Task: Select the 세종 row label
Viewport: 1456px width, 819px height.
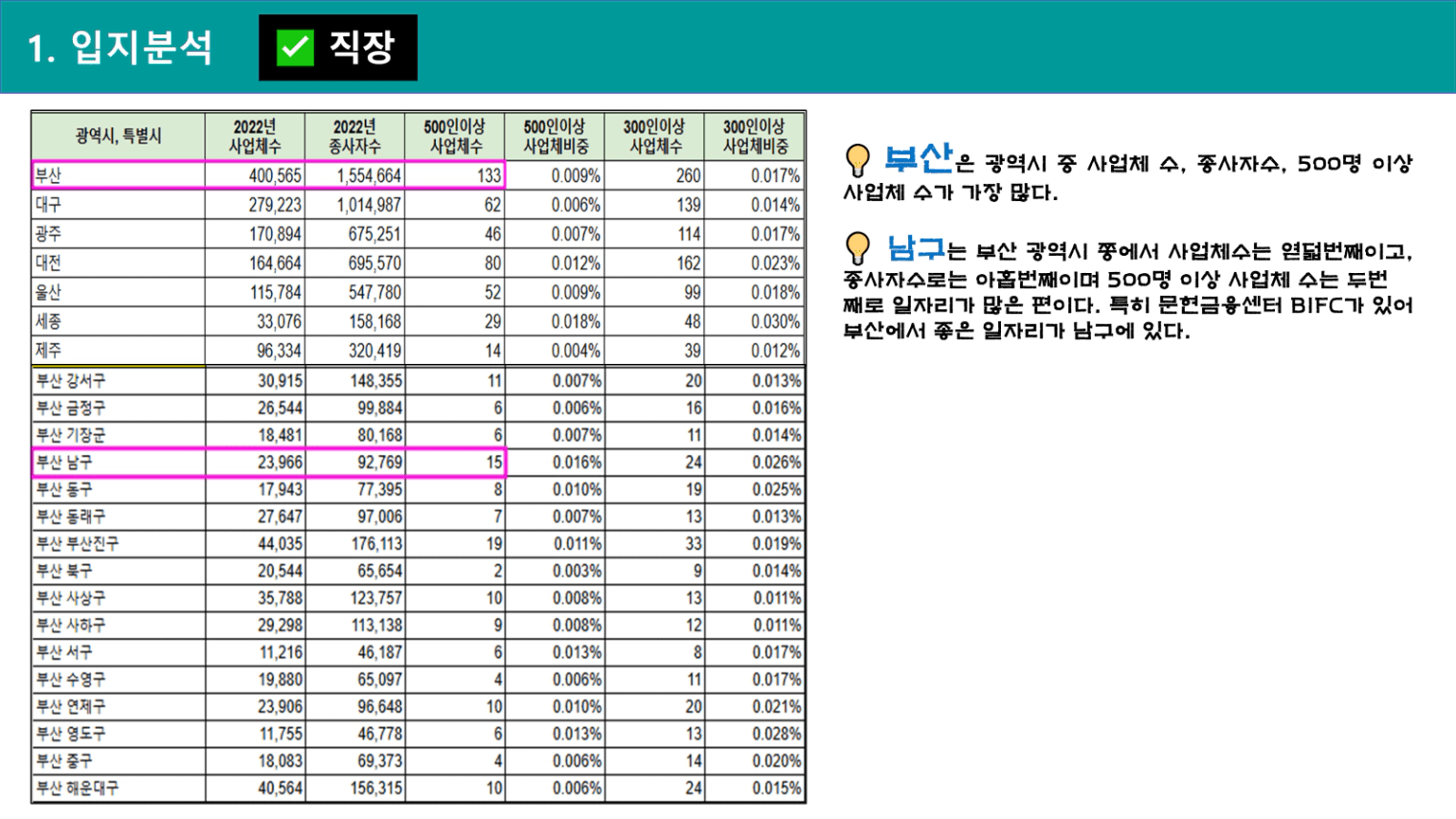Action: pyautogui.click(x=49, y=322)
